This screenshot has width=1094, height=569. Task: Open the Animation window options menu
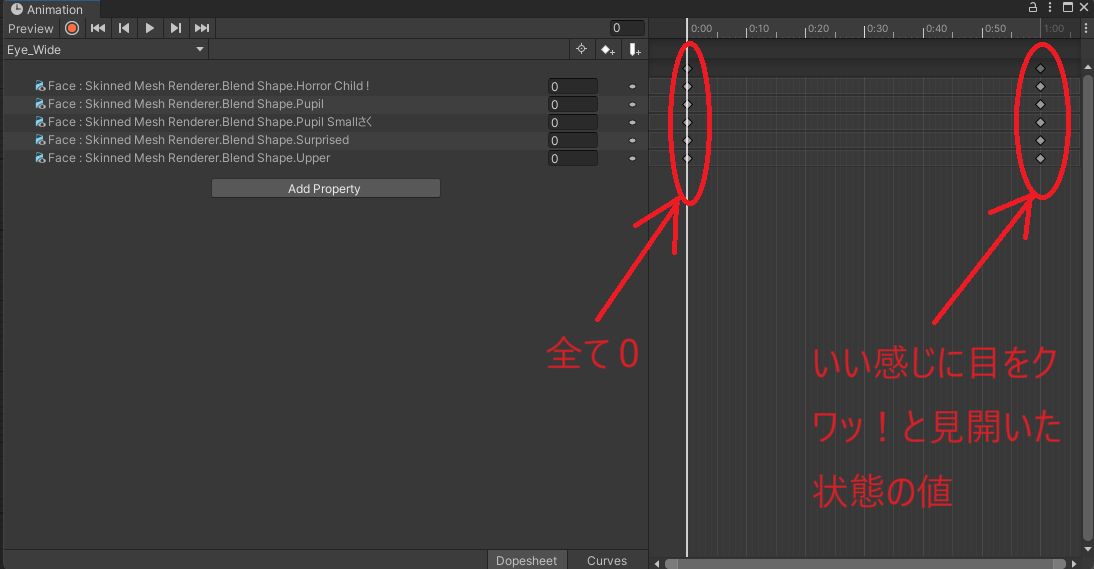coord(1050,8)
